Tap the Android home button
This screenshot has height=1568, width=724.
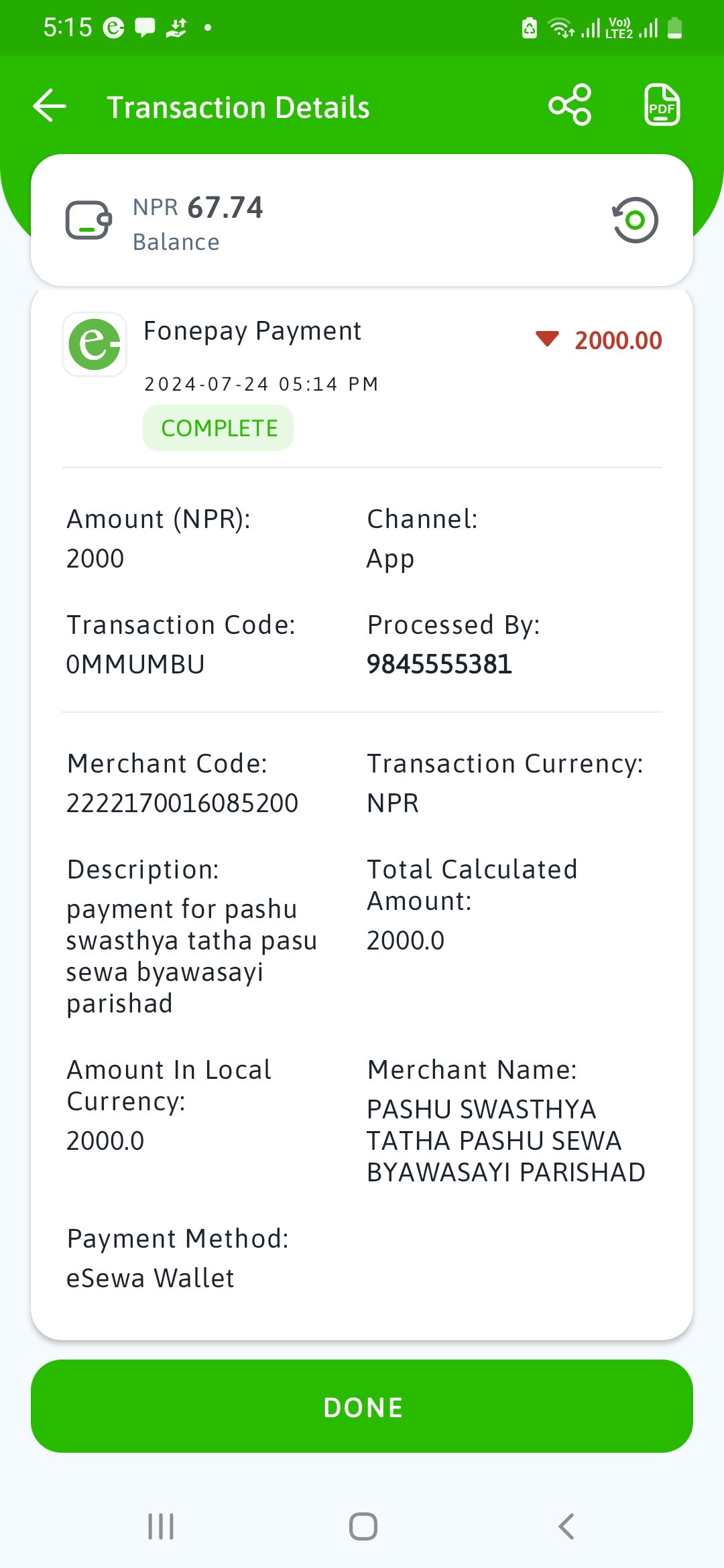click(x=363, y=1526)
